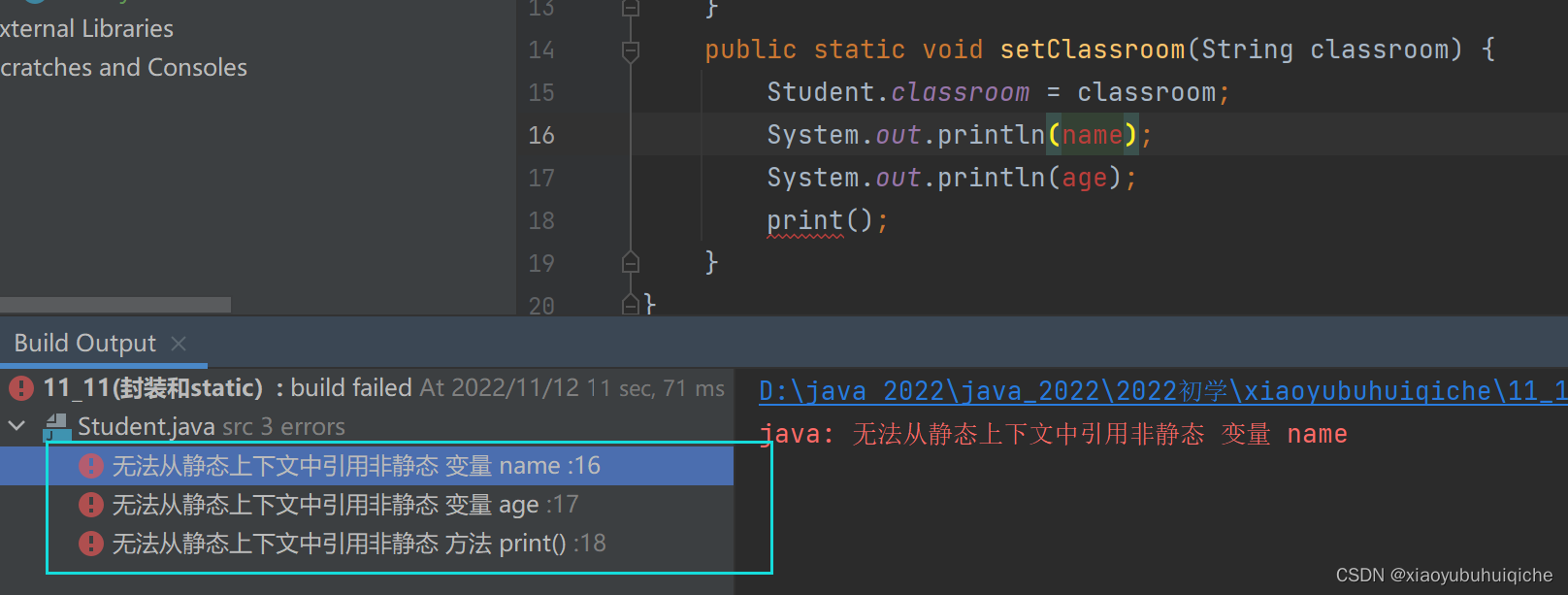This screenshot has height=595, width=1568.
Task: Fold the setClassroom method at line 14
Action: pyautogui.click(x=631, y=50)
